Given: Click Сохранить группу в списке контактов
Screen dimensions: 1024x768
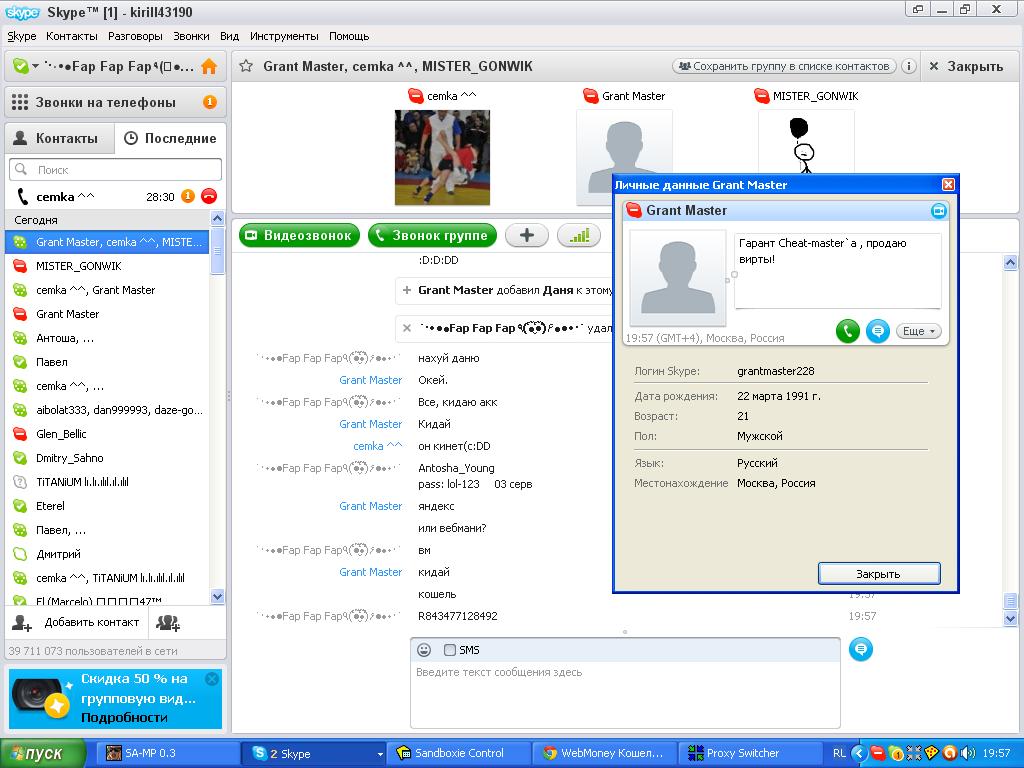Looking at the screenshot, I should (x=784, y=66).
